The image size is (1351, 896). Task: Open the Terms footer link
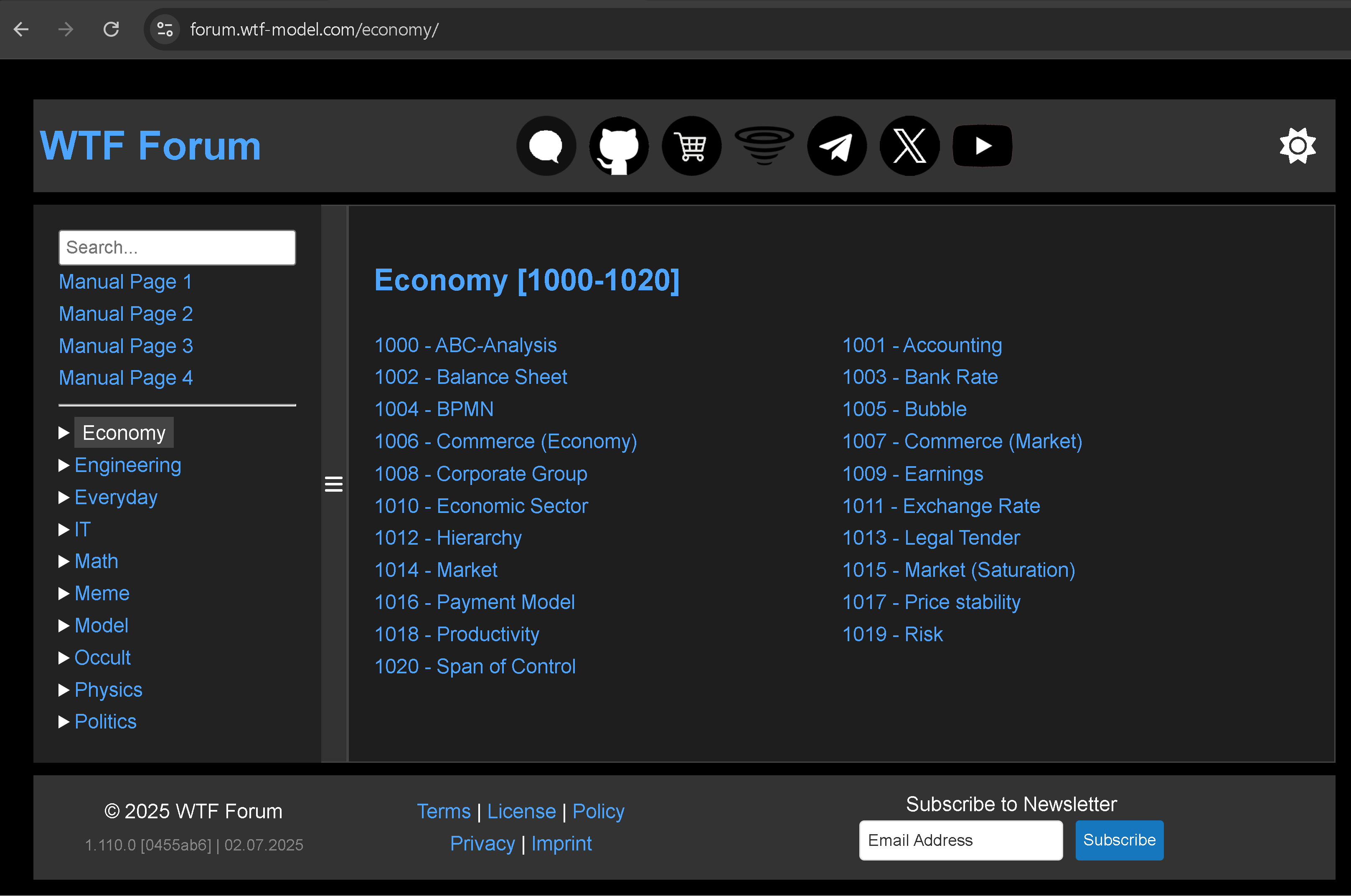(x=444, y=812)
